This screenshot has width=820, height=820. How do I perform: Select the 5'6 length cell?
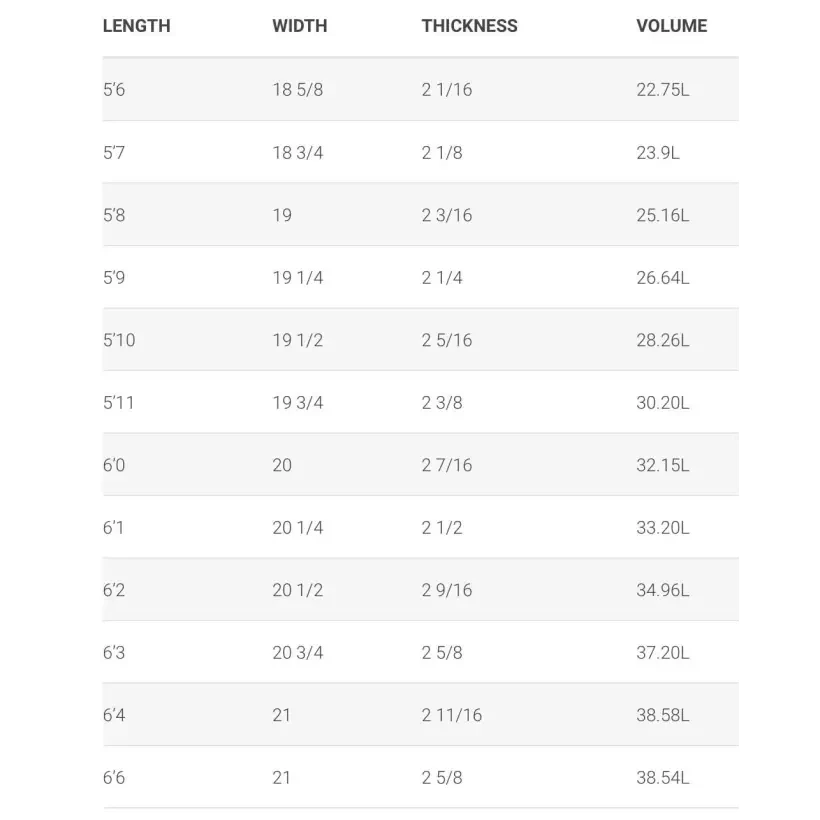point(114,90)
